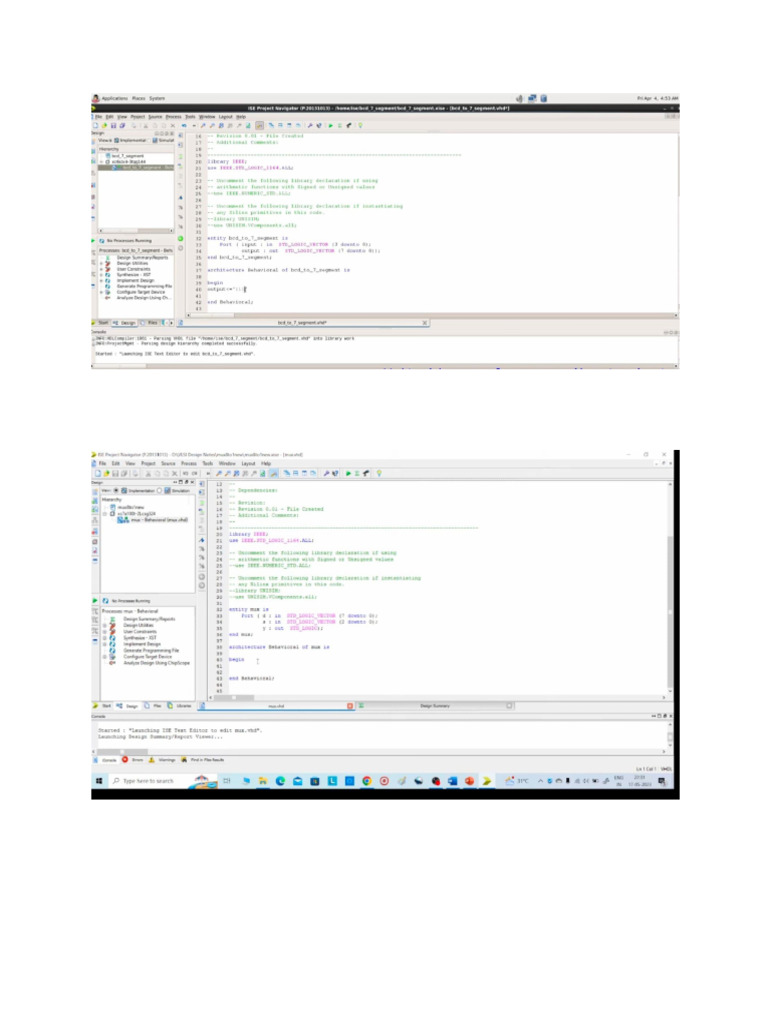
Task: Click Save icon in mux window toolbar
Action: coord(115,473)
